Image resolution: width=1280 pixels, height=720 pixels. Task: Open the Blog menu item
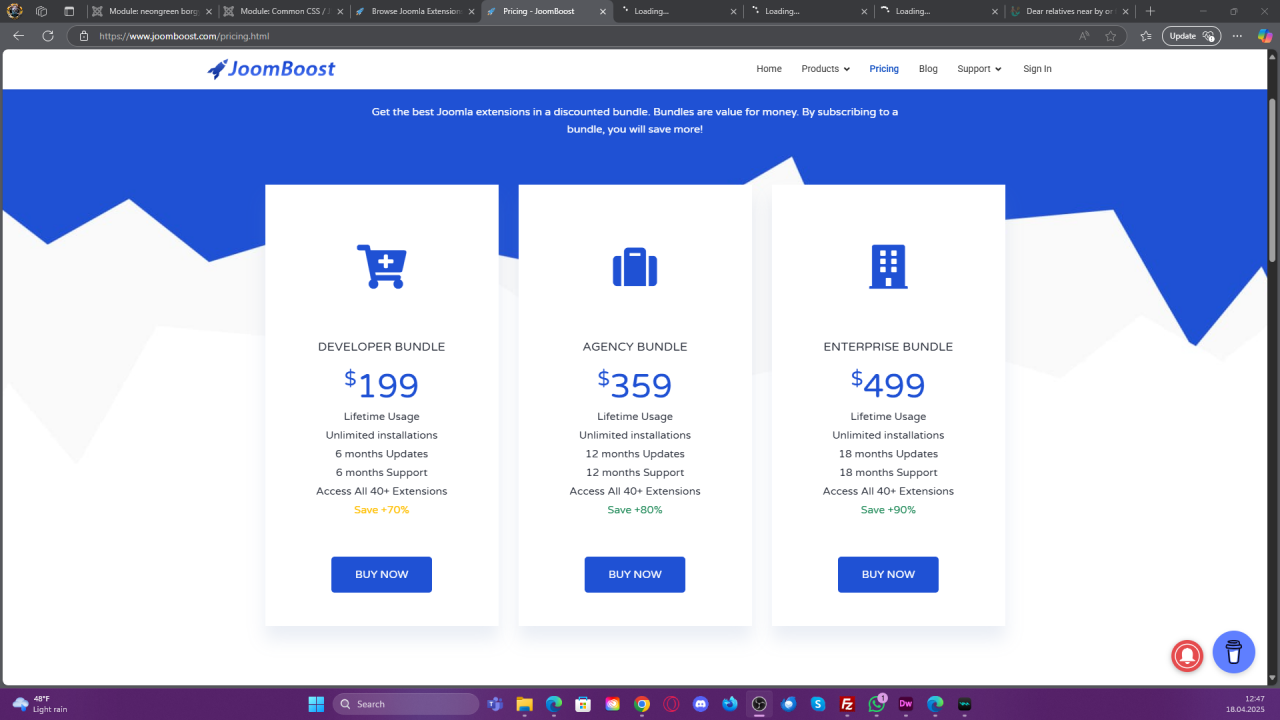[928, 69]
